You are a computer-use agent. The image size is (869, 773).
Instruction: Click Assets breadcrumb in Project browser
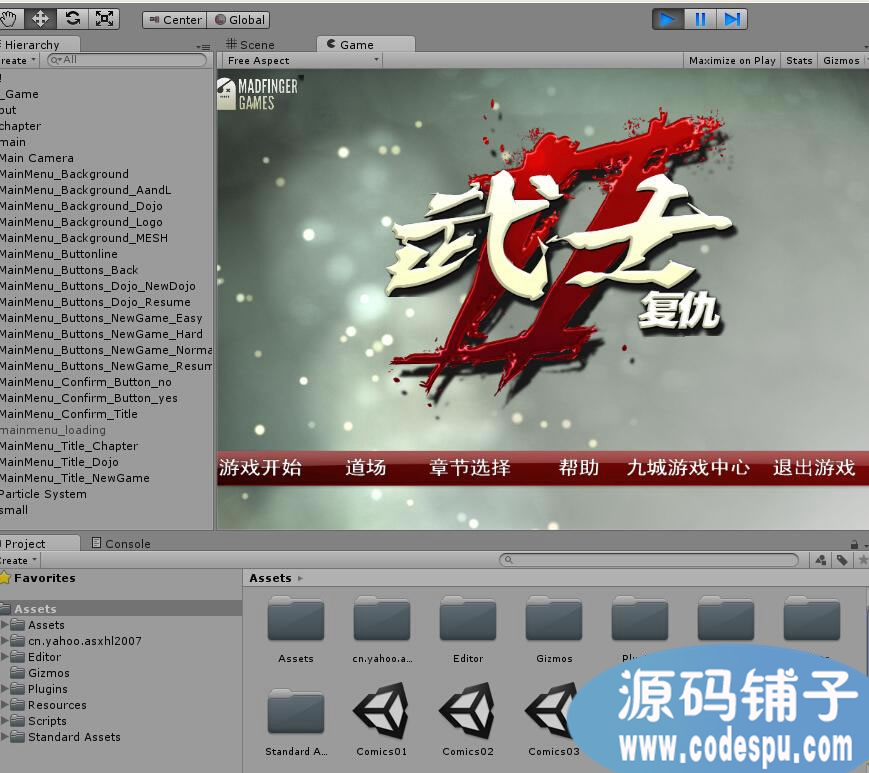pos(270,578)
